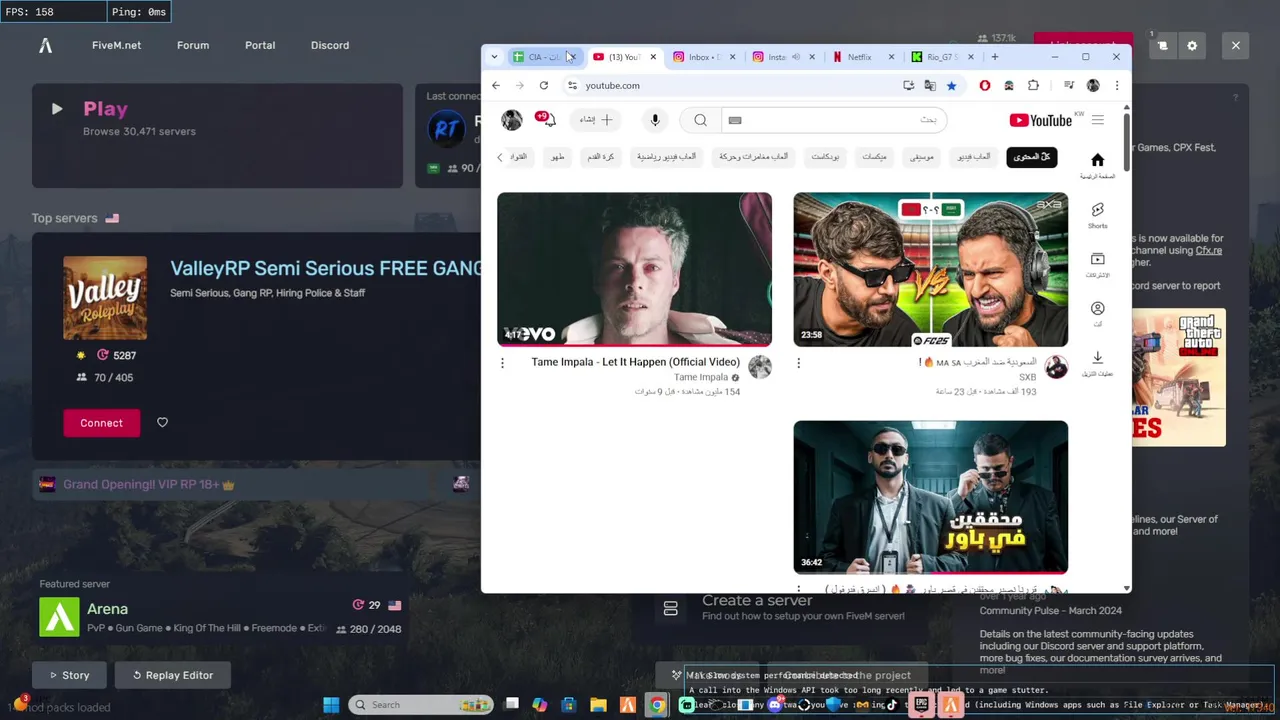The image size is (1280, 720).
Task: Open the YouTube account avatar menu
Action: tap(512, 120)
